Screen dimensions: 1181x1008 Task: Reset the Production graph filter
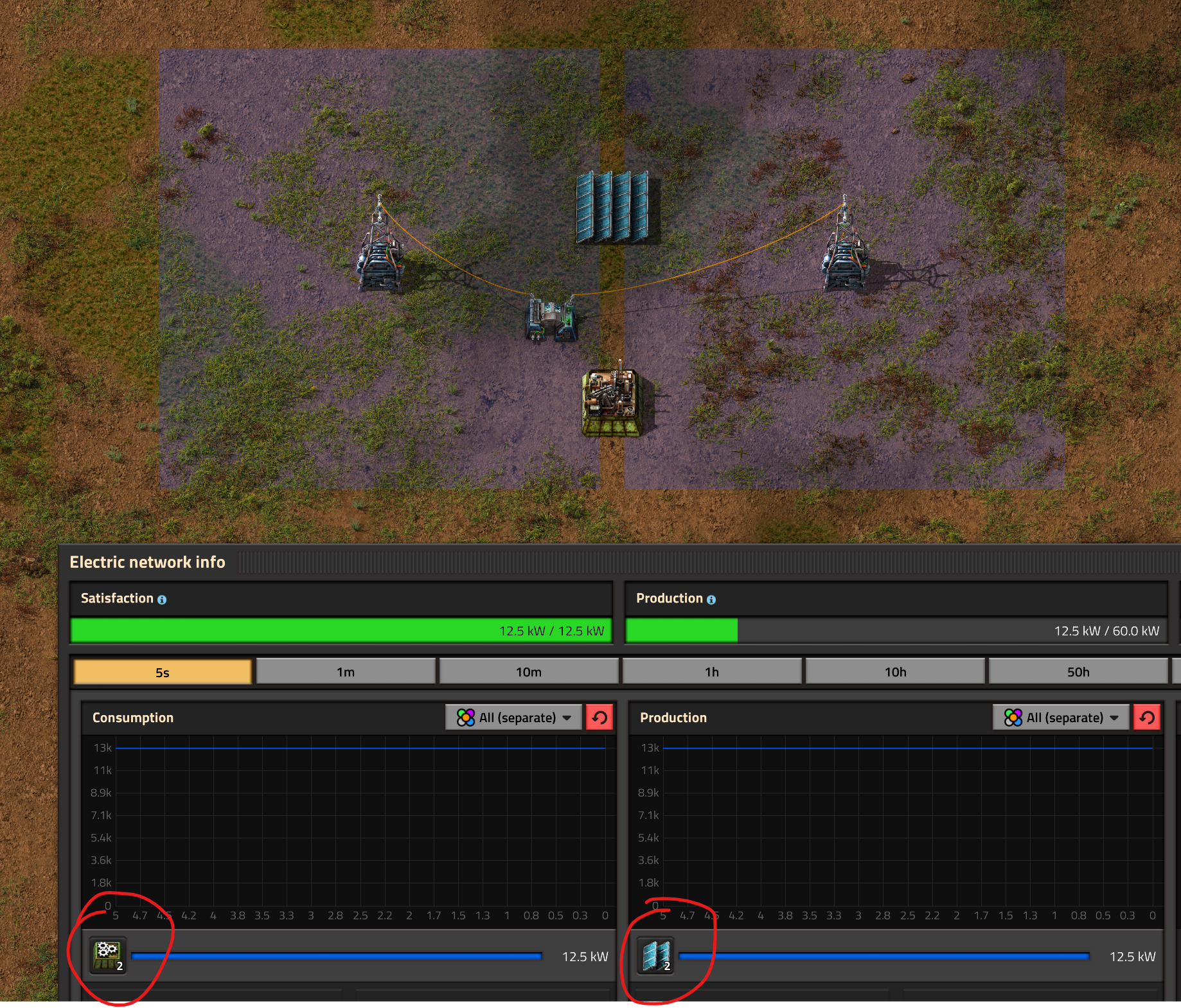[x=1148, y=717]
